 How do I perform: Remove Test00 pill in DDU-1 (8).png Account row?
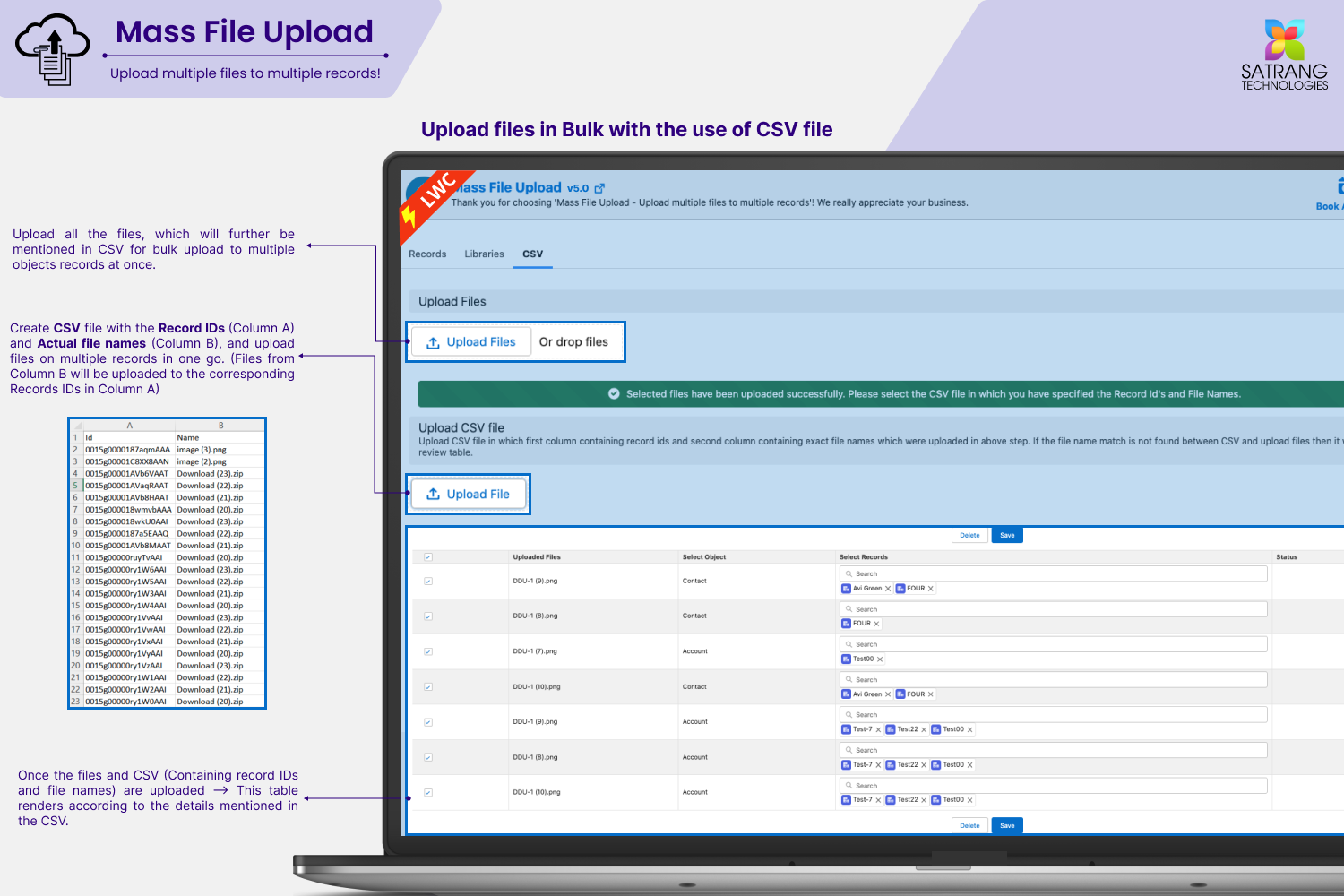pyautogui.click(x=970, y=765)
